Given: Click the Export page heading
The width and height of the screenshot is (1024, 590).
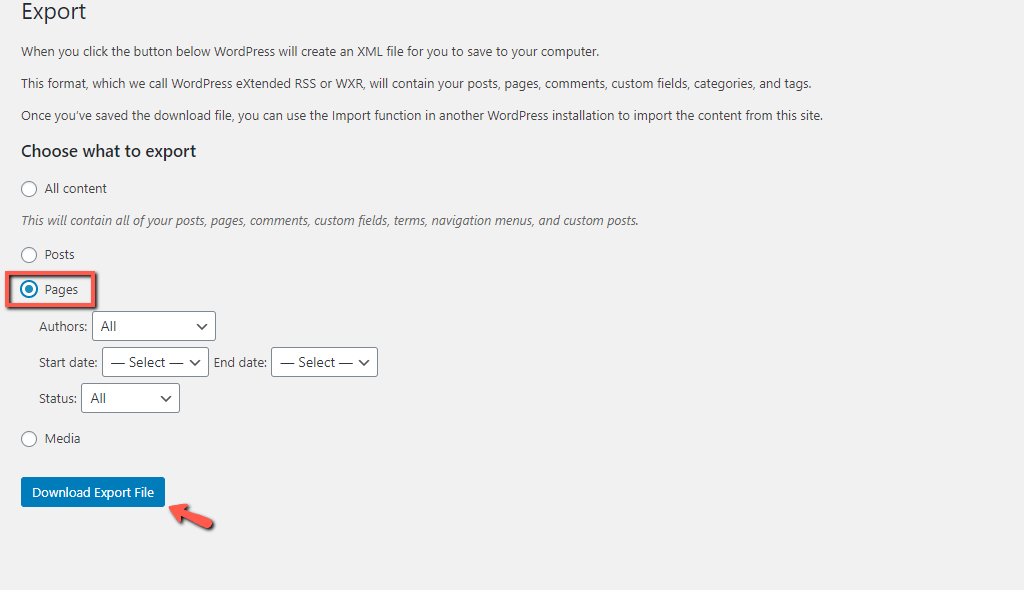Looking at the screenshot, I should pyautogui.click(x=54, y=12).
